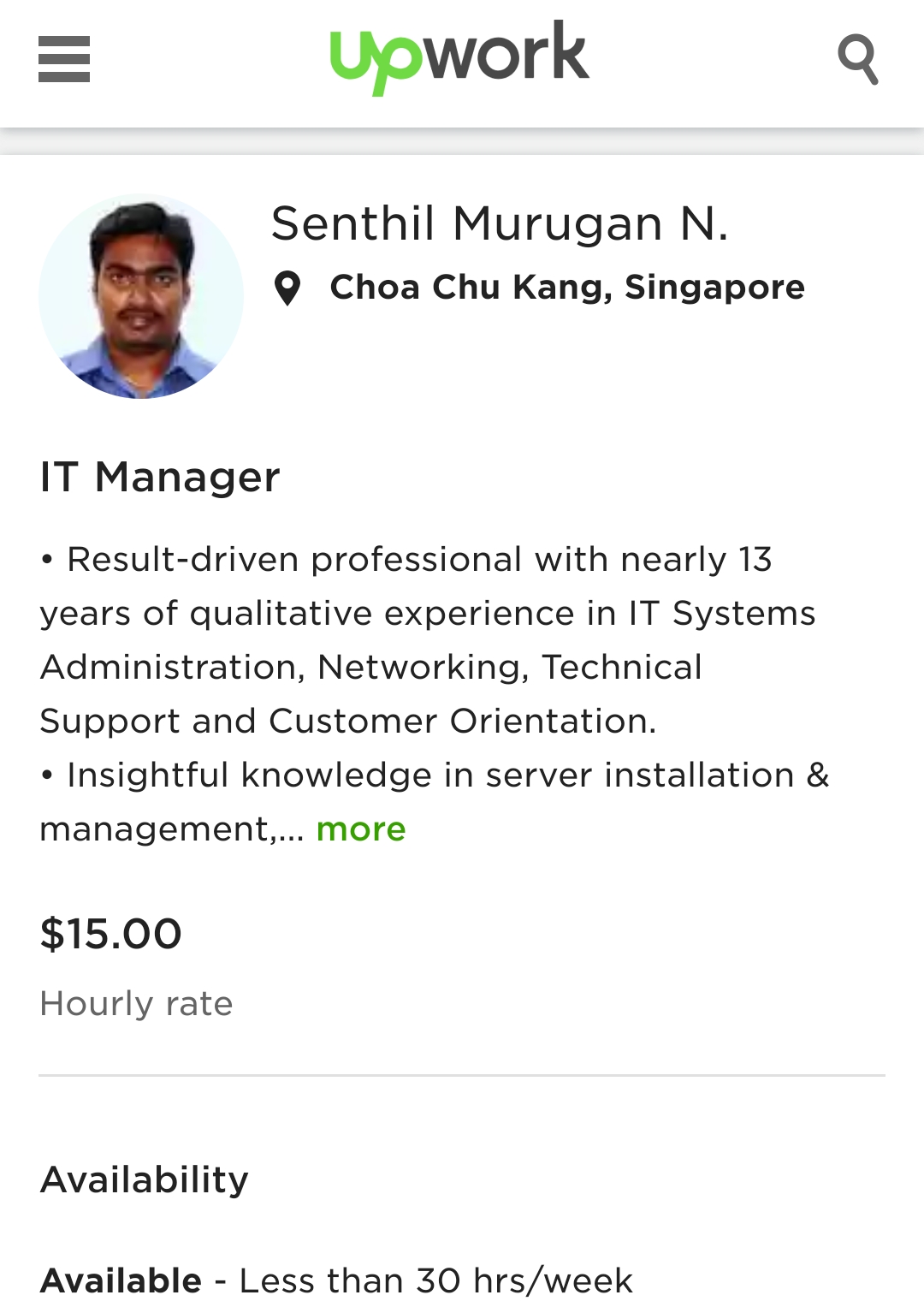The height and width of the screenshot is (1301, 924).
Task: Click the location pin icon
Action: pos(287,288)
